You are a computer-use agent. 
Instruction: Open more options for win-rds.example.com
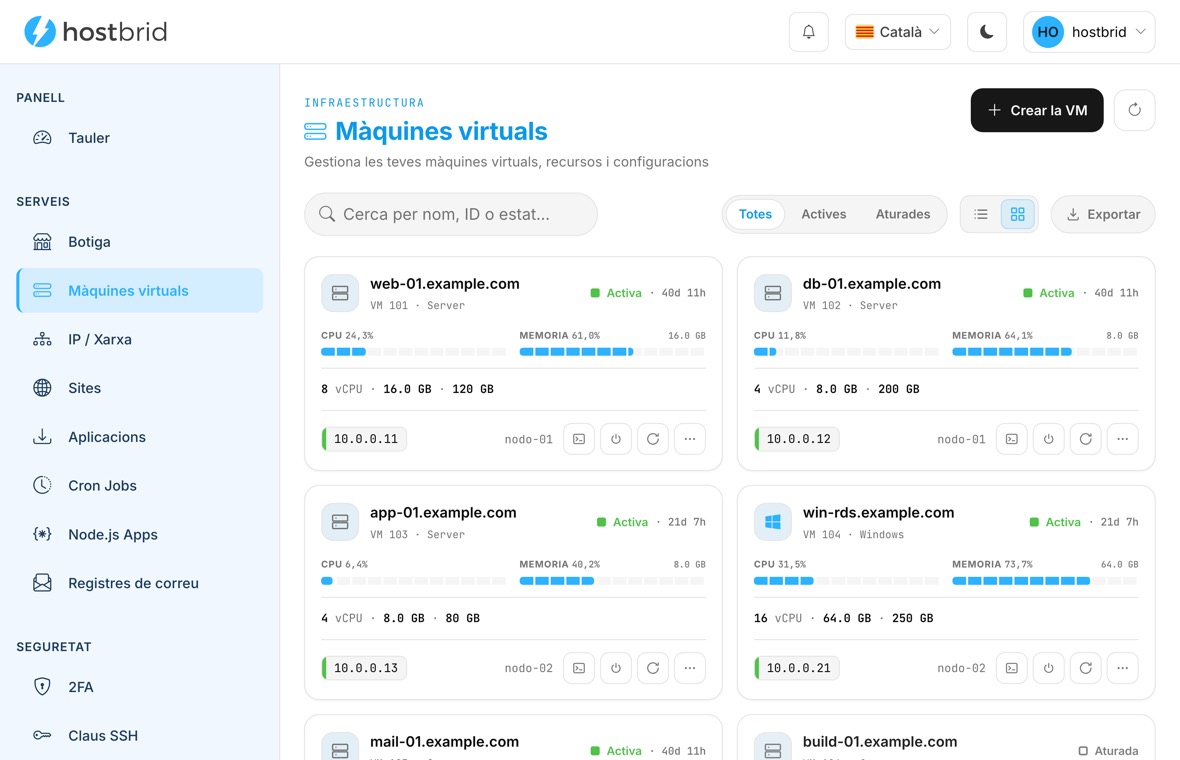(1122, 667)
